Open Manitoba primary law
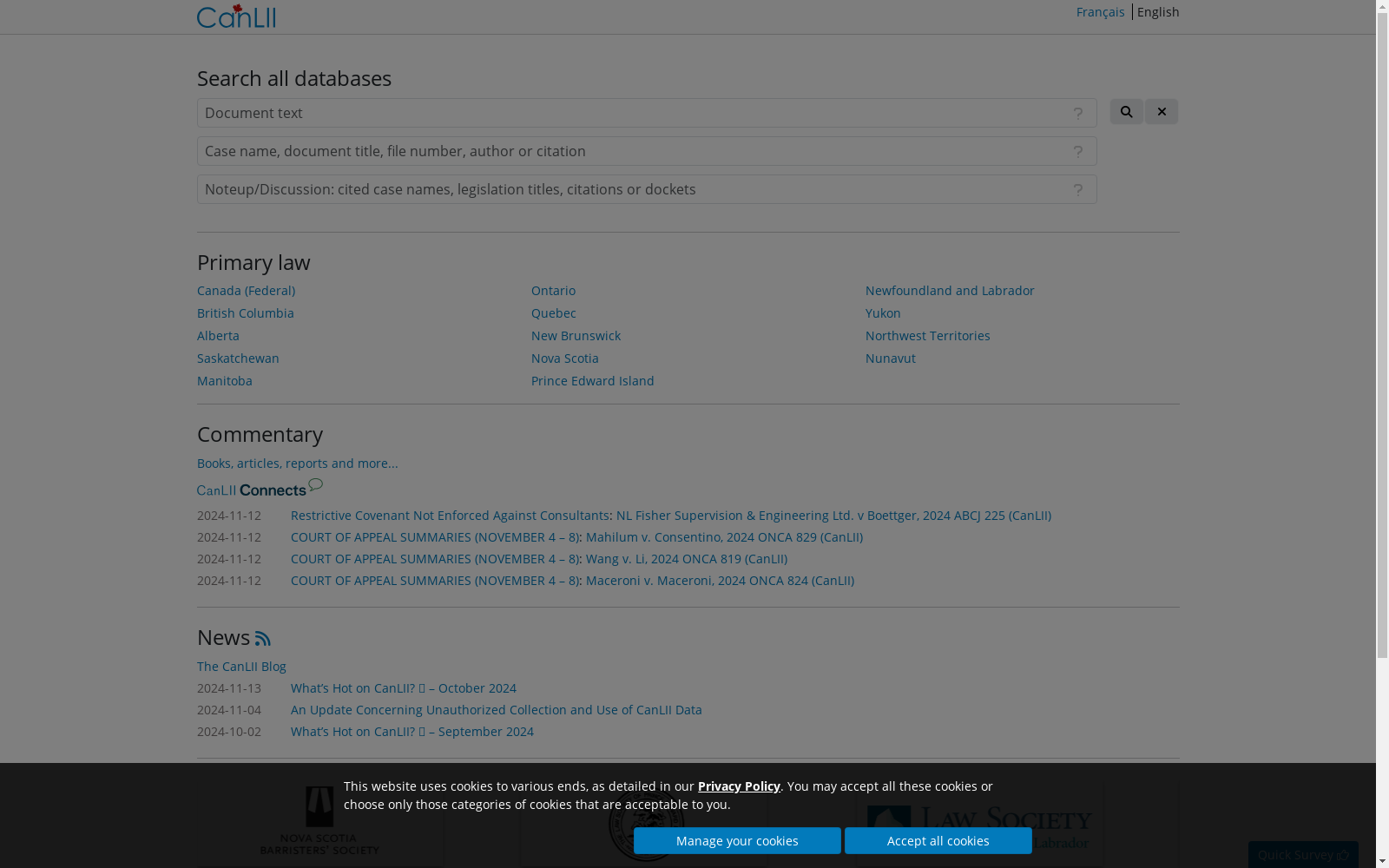This screenshot has width=1389, height=868. [x=225, y=381]
